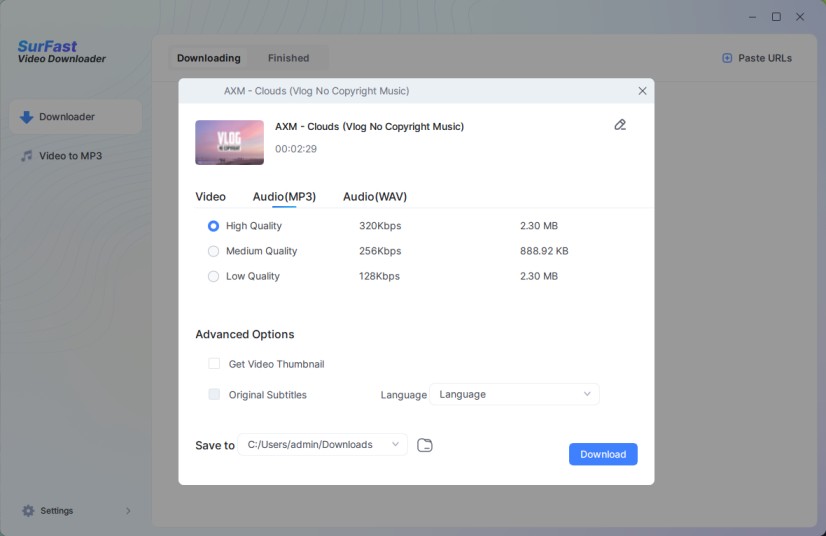Click the Settings gear icon
826x536 pixels.
click(28, 511)
